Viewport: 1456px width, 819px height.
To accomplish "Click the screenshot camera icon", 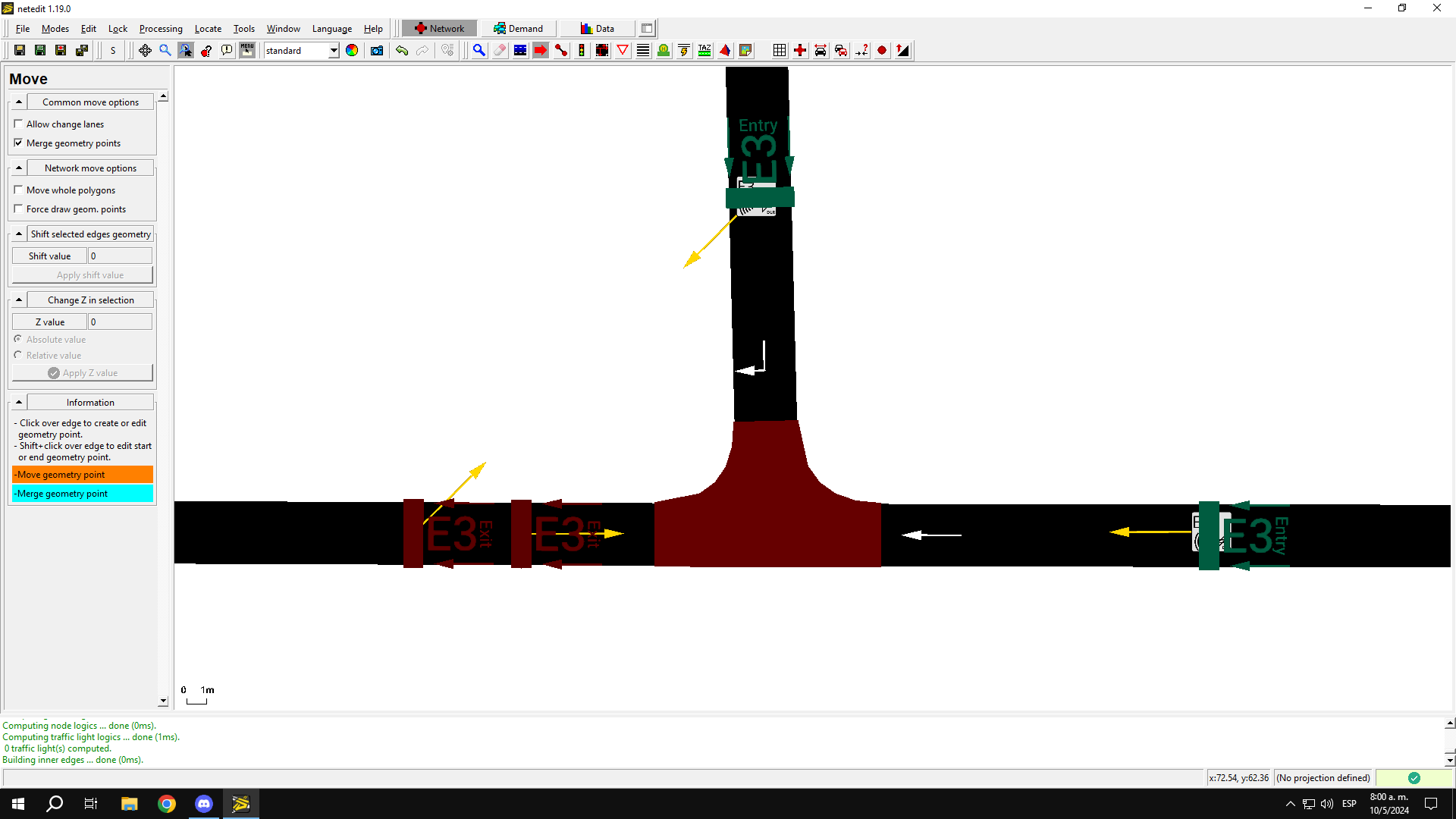I will 377,50.
